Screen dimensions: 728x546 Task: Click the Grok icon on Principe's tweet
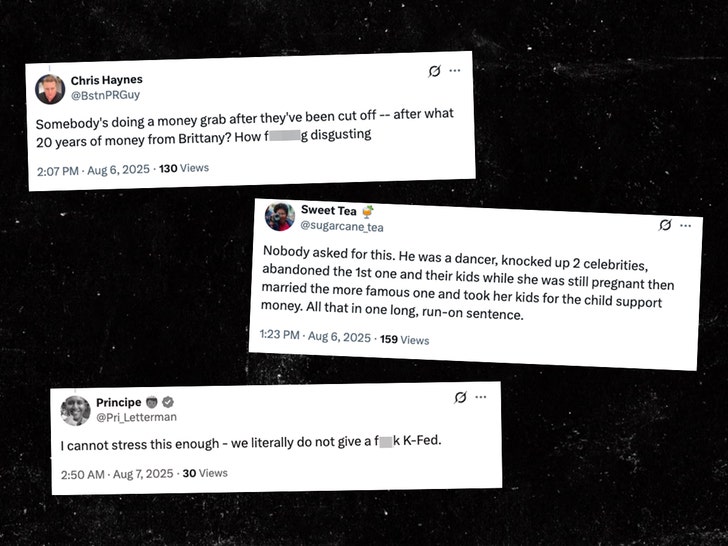[x=460, y=397]
